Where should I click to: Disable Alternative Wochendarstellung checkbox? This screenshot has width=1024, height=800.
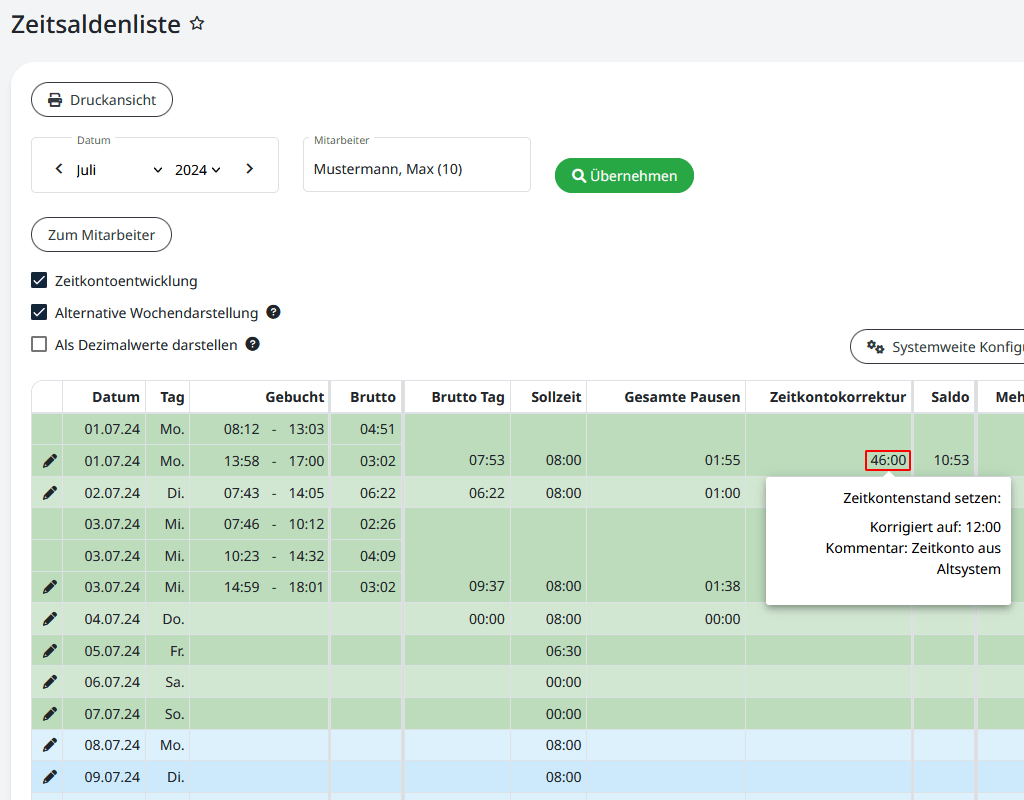coord(39,313)
